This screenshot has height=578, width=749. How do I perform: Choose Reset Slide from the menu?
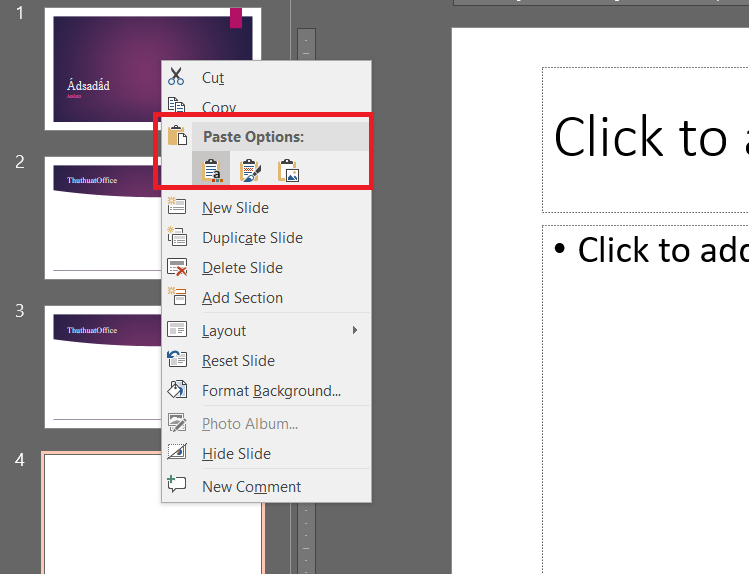point(238,361)
